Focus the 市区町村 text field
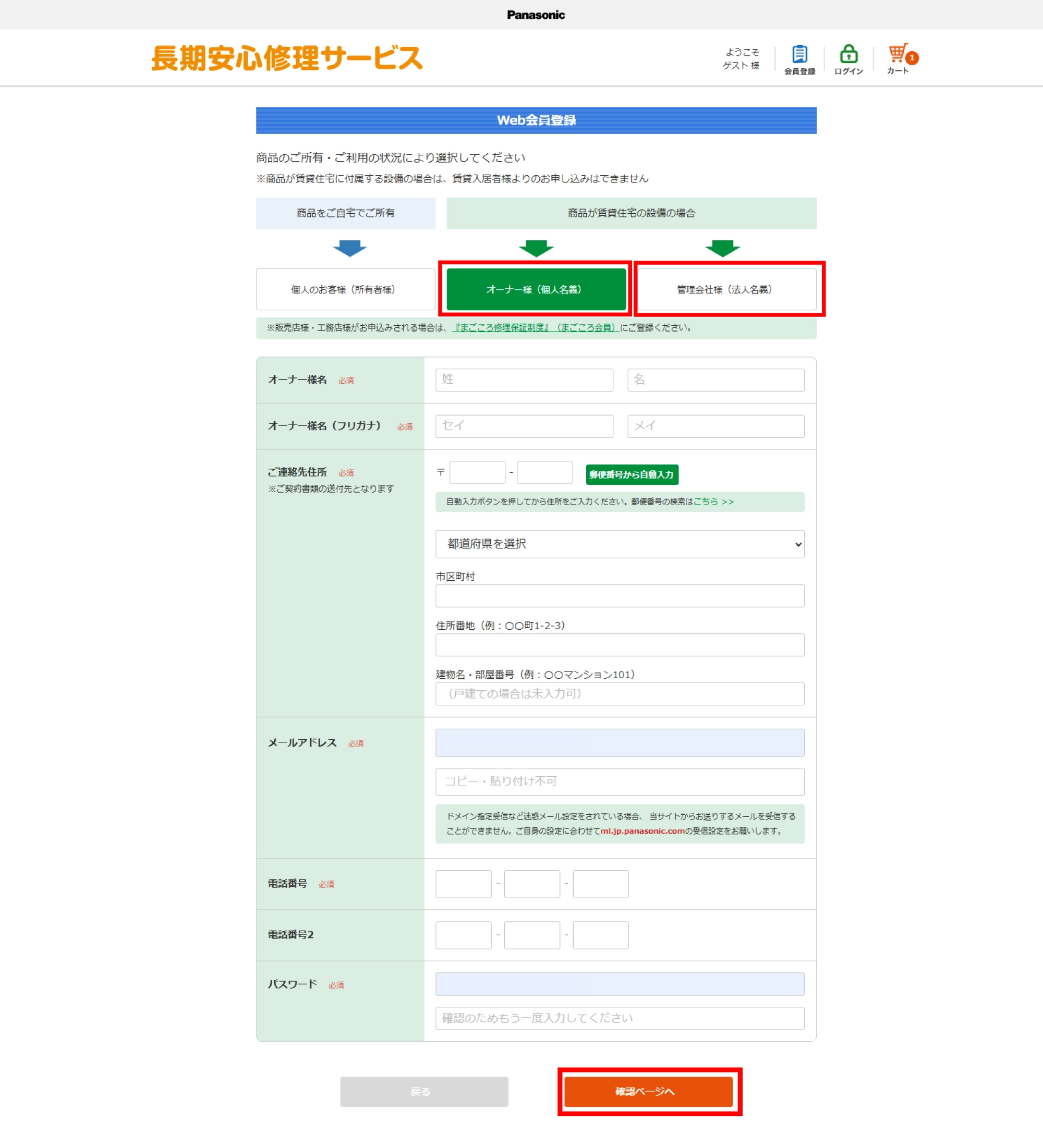The image size is (1043, 1148). (619, 596)
